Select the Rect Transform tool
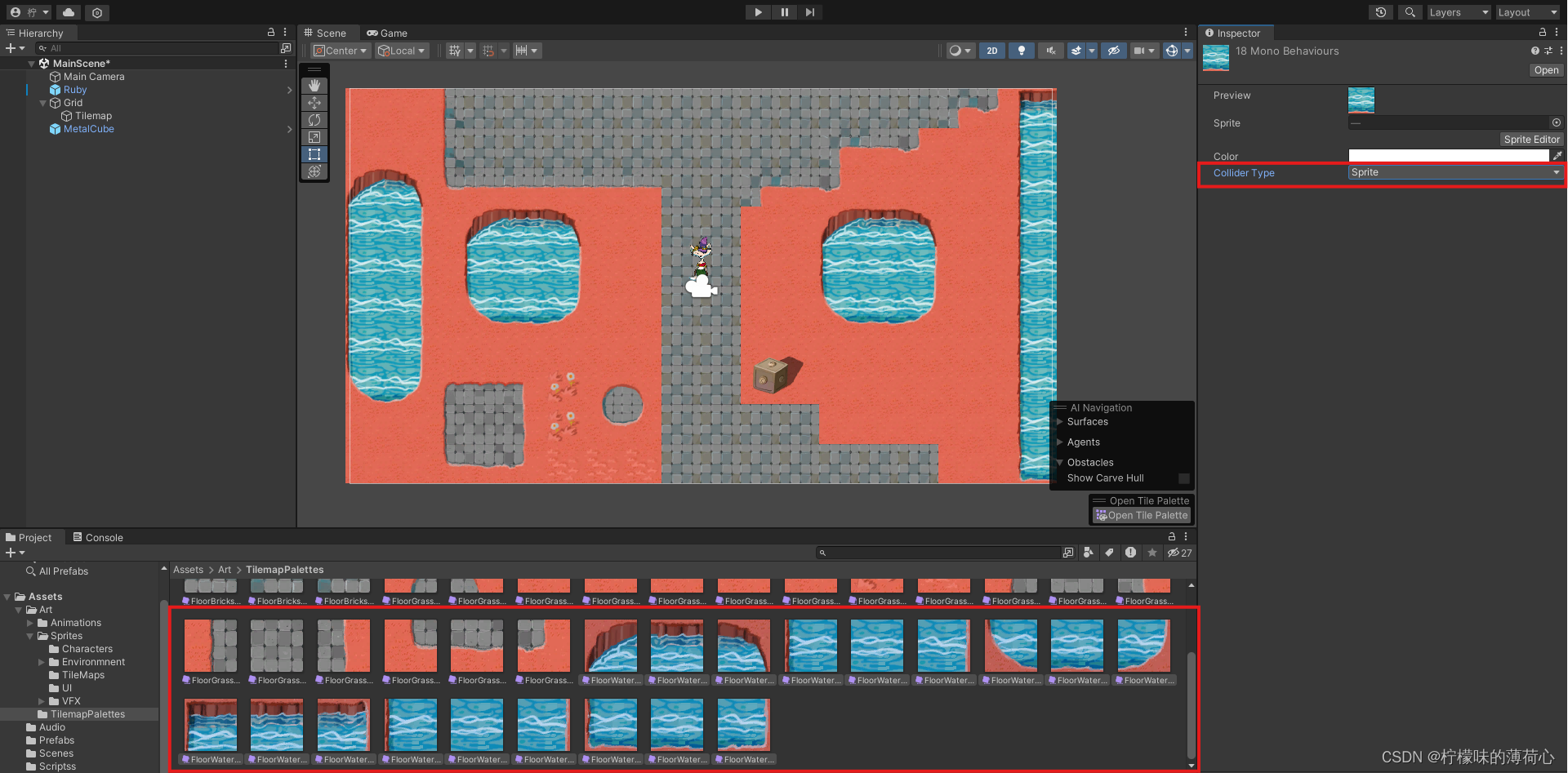This screenshot has width=1568, height=773. [x=314, y=154]
